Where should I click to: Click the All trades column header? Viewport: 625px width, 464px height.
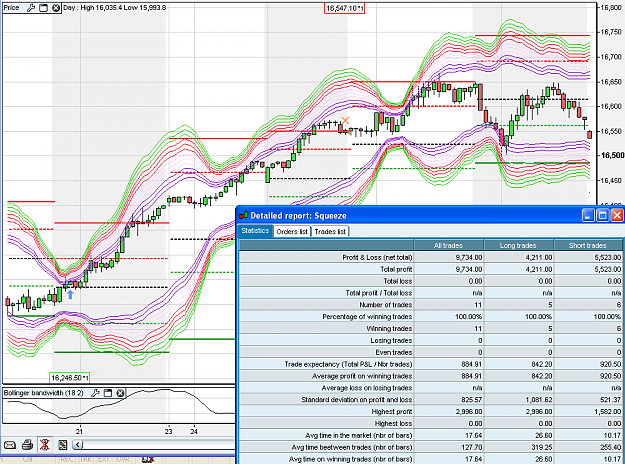click(448, 246)
